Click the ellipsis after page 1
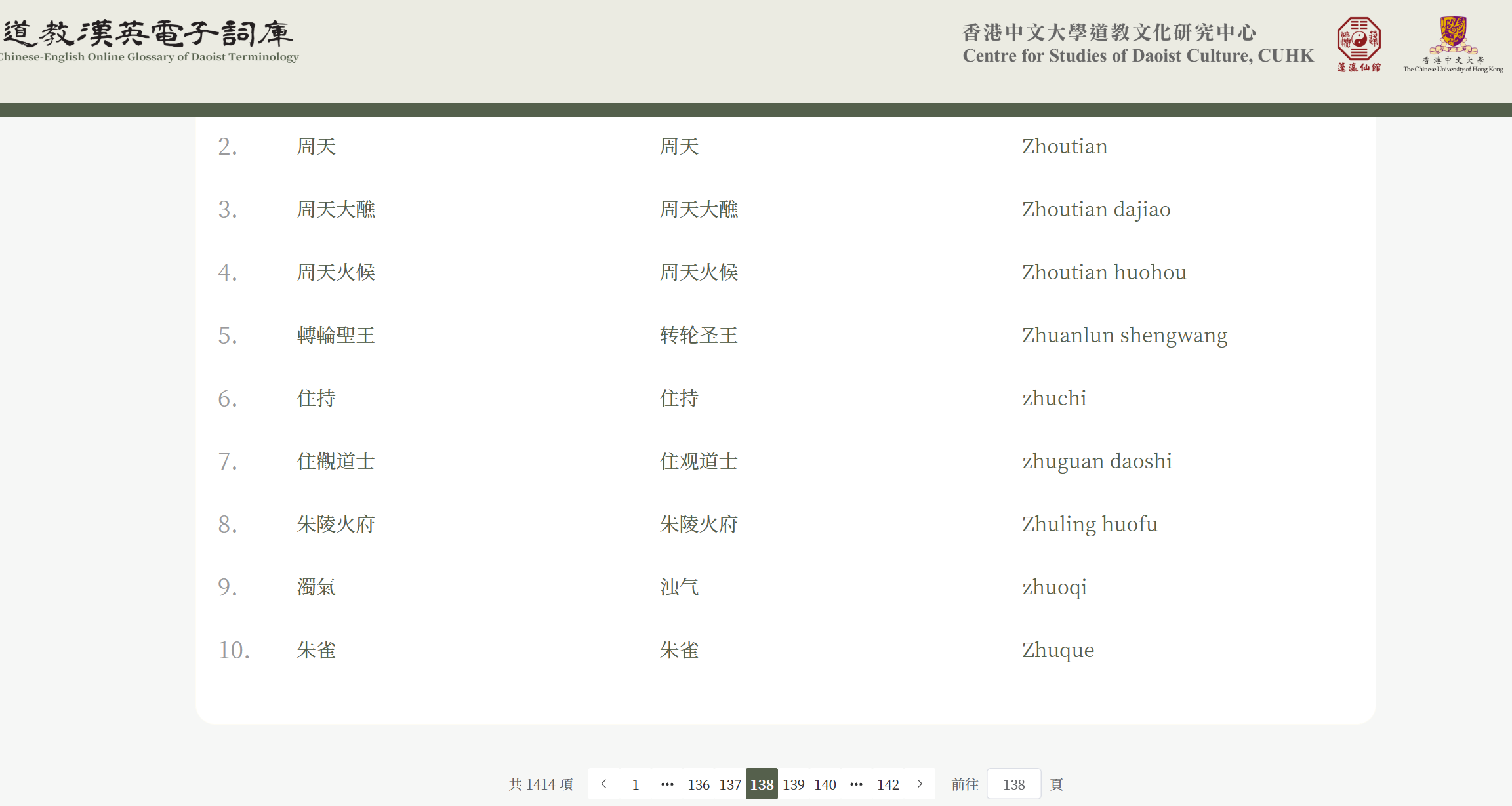The height and width of the screenshot is (806, 1512). [667, 784]
